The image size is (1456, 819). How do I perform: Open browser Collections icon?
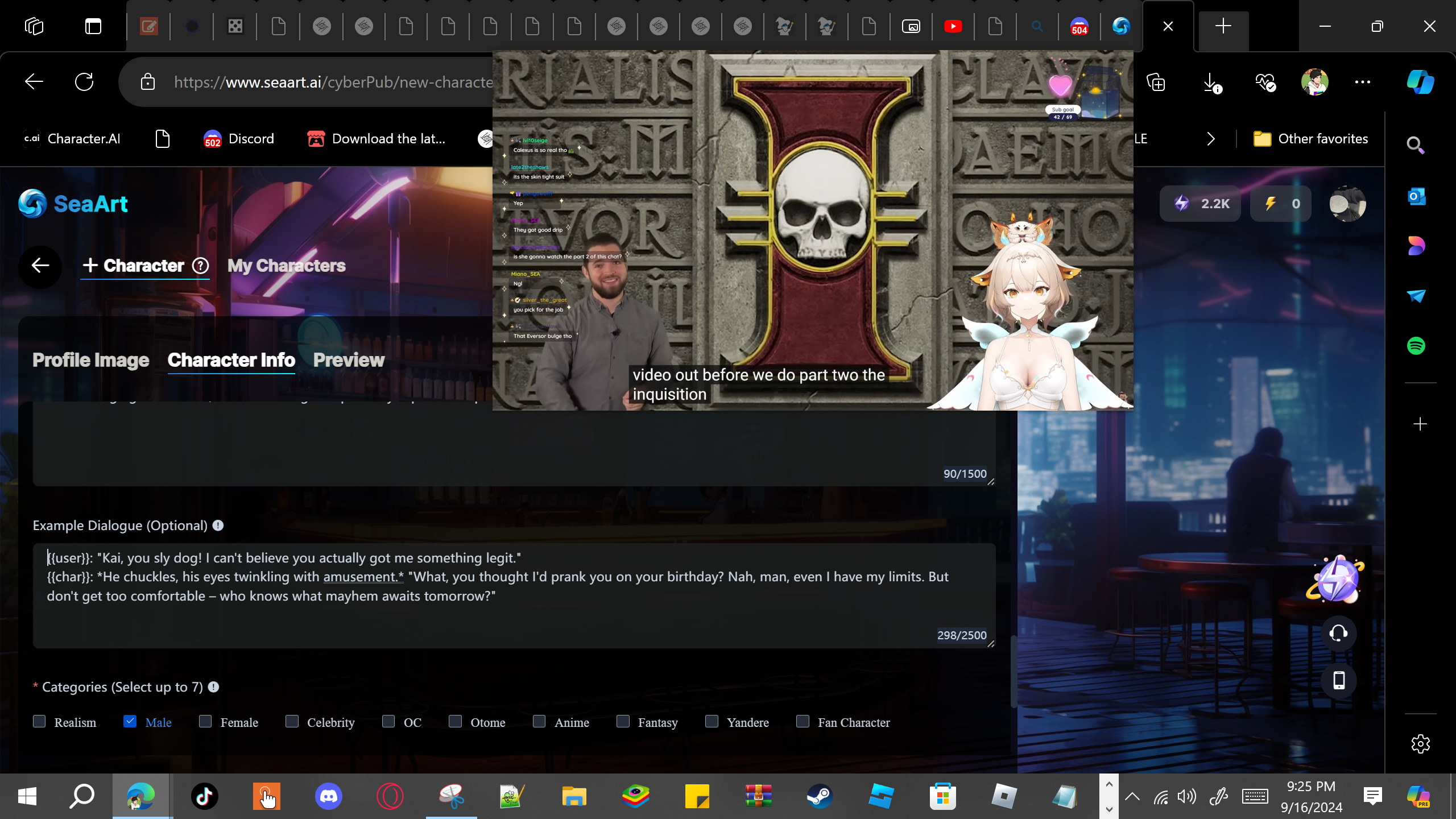[x=1156, y=82]
